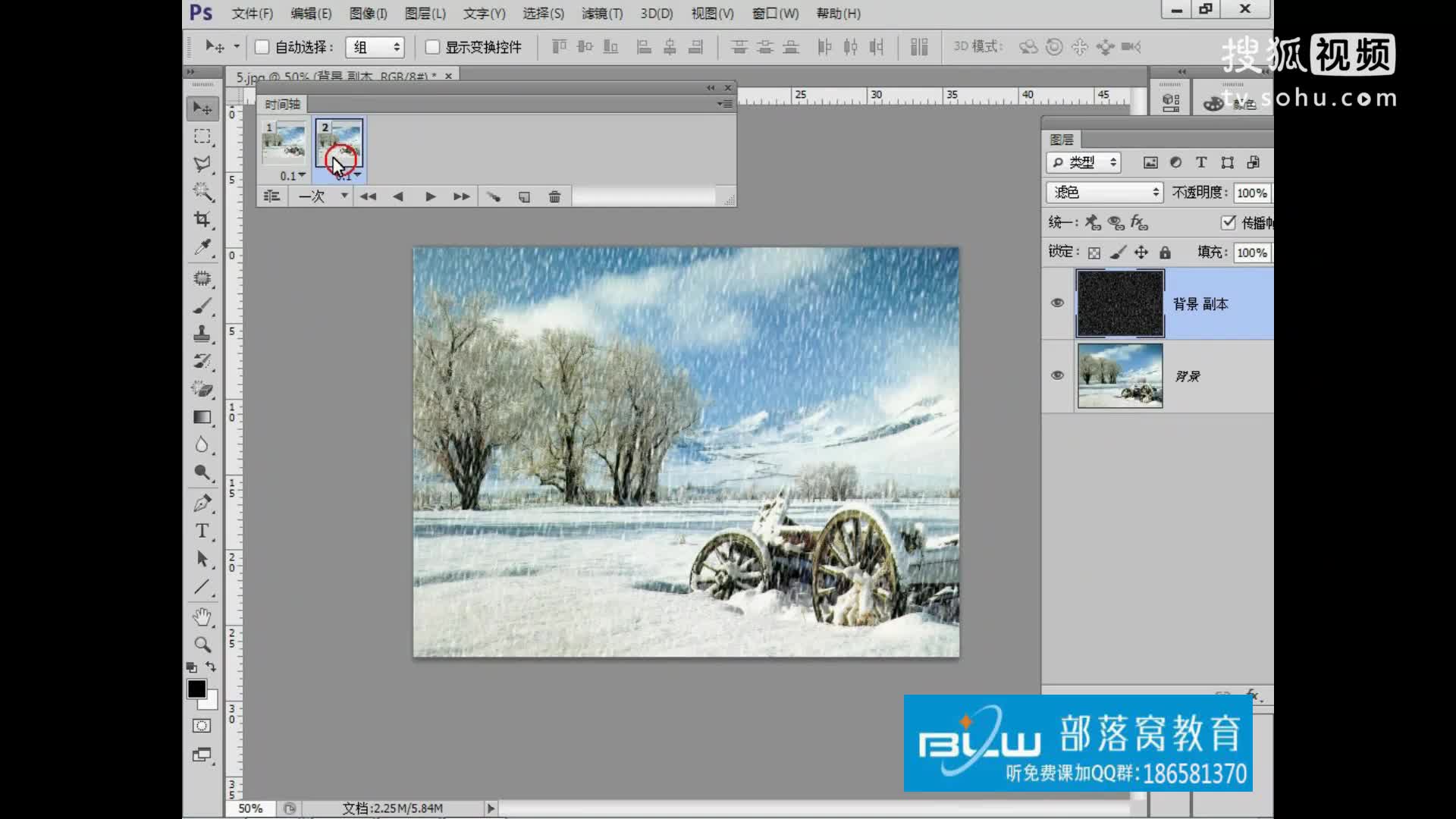Hide the 背景 副本 layer
Viewport: 1456px width, 819px height.
[1057, 303]
